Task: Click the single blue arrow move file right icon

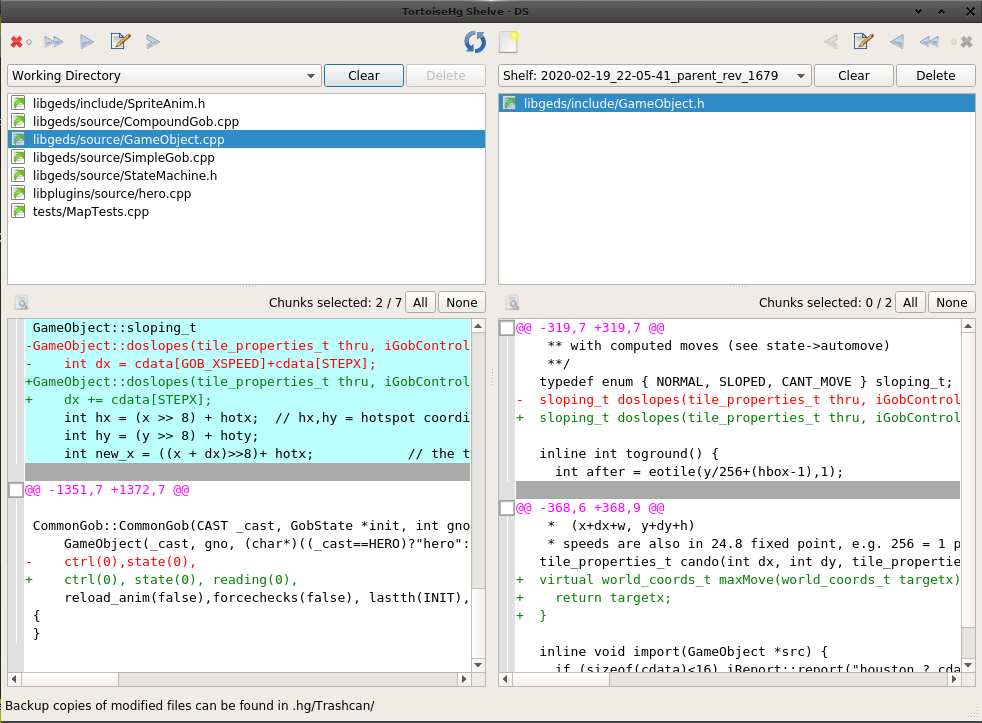Action: (87, 42)
